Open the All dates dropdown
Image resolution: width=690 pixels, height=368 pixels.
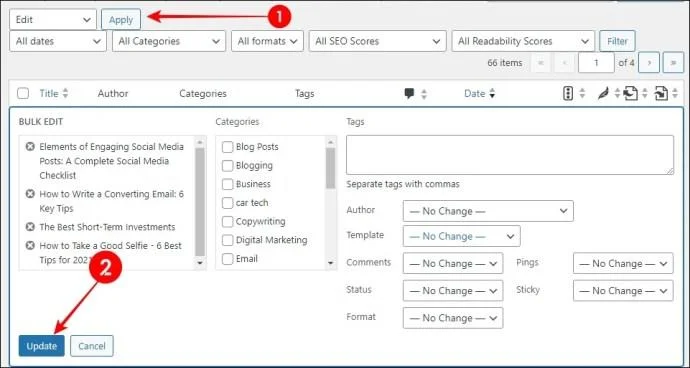click(x=58, y=41)
